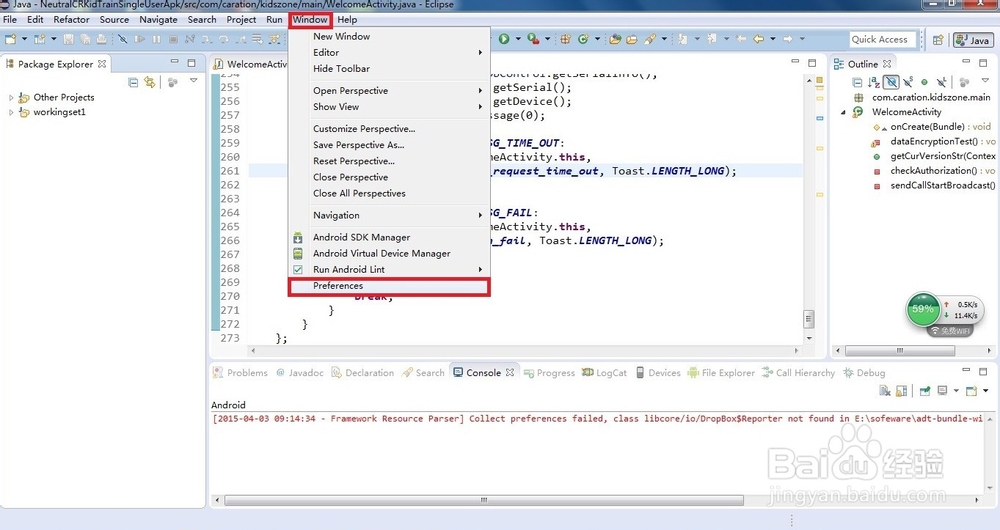The image size is (1000, 530).
Task: Choose Preferences from Window menu
Action: point(338,286)
